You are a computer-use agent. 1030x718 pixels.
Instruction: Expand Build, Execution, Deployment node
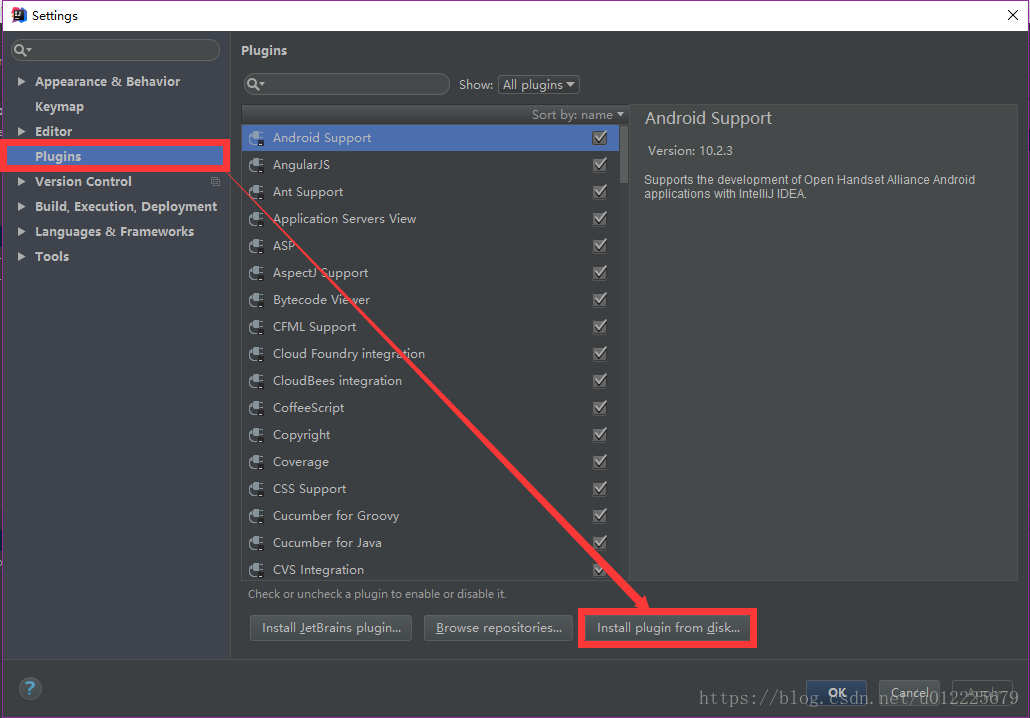tap(21, 206)
